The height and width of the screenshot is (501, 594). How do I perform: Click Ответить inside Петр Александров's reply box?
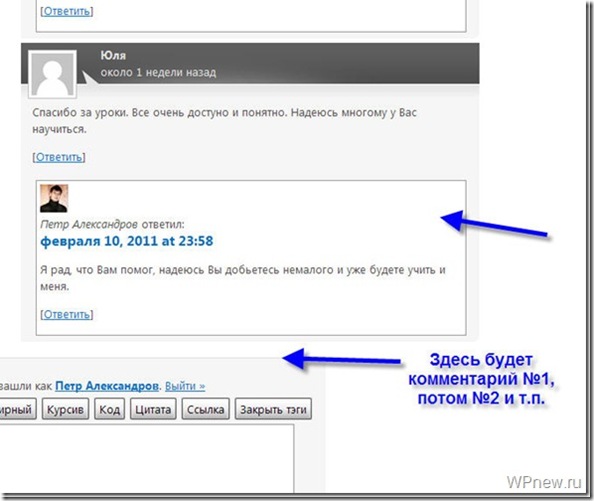point(67,314)
